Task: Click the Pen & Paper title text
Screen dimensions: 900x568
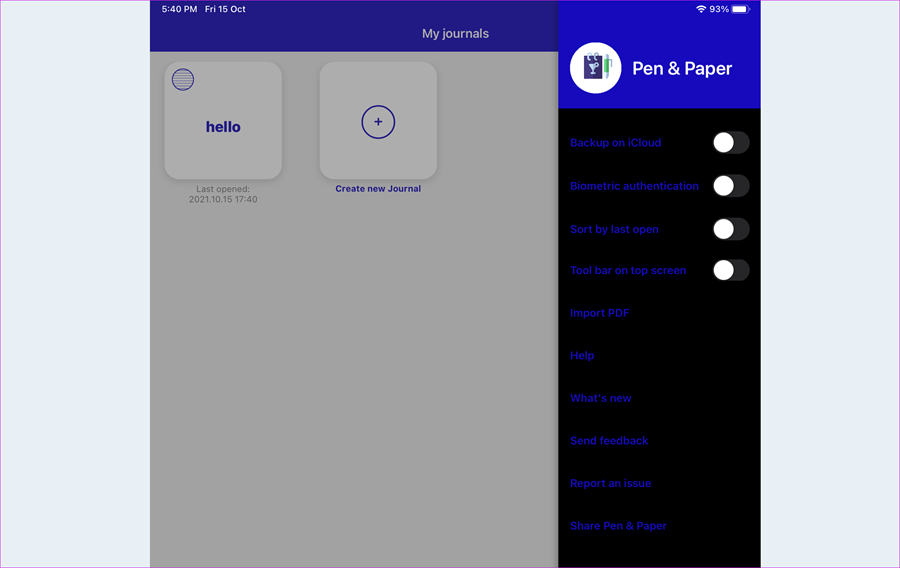Action: [682, 68]
